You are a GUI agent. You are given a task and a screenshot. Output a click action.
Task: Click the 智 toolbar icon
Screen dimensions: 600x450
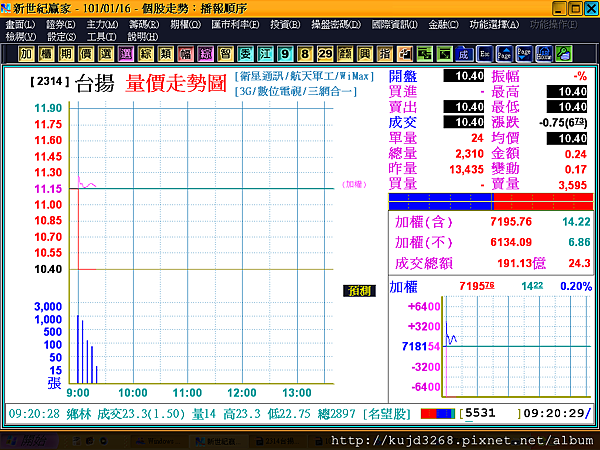(x=225, y=54)
